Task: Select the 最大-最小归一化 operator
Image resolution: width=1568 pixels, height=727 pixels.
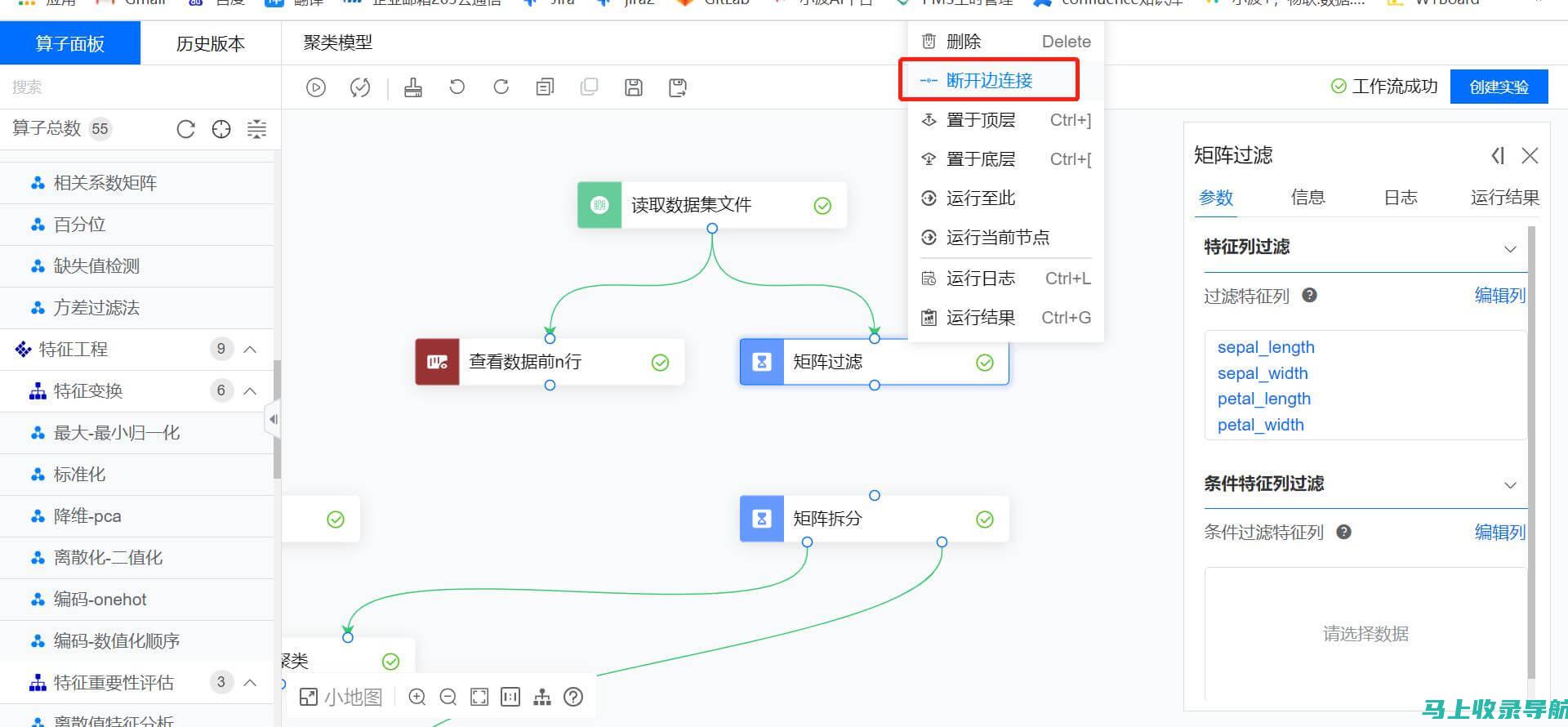Action: [x=136, y=433]
